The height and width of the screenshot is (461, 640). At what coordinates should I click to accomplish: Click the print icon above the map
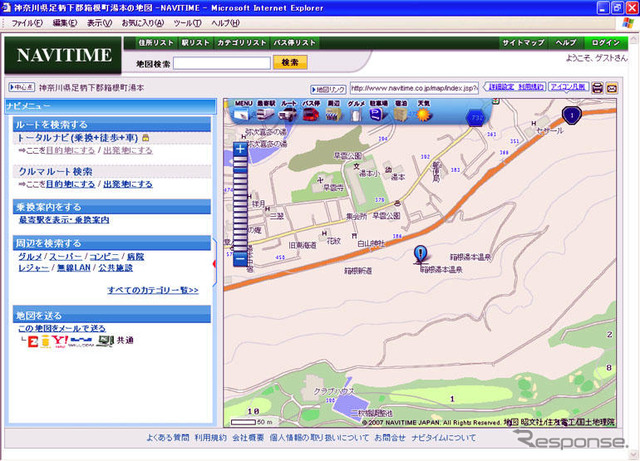tap(597, 87)
